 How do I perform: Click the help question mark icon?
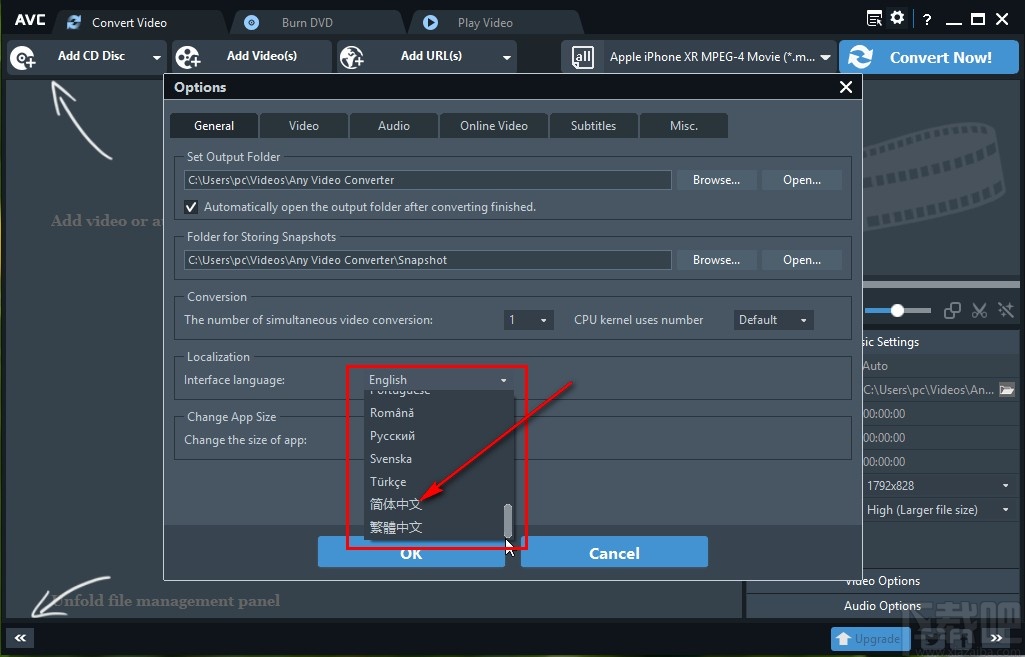pyautogui.click(x=927, y=18)
